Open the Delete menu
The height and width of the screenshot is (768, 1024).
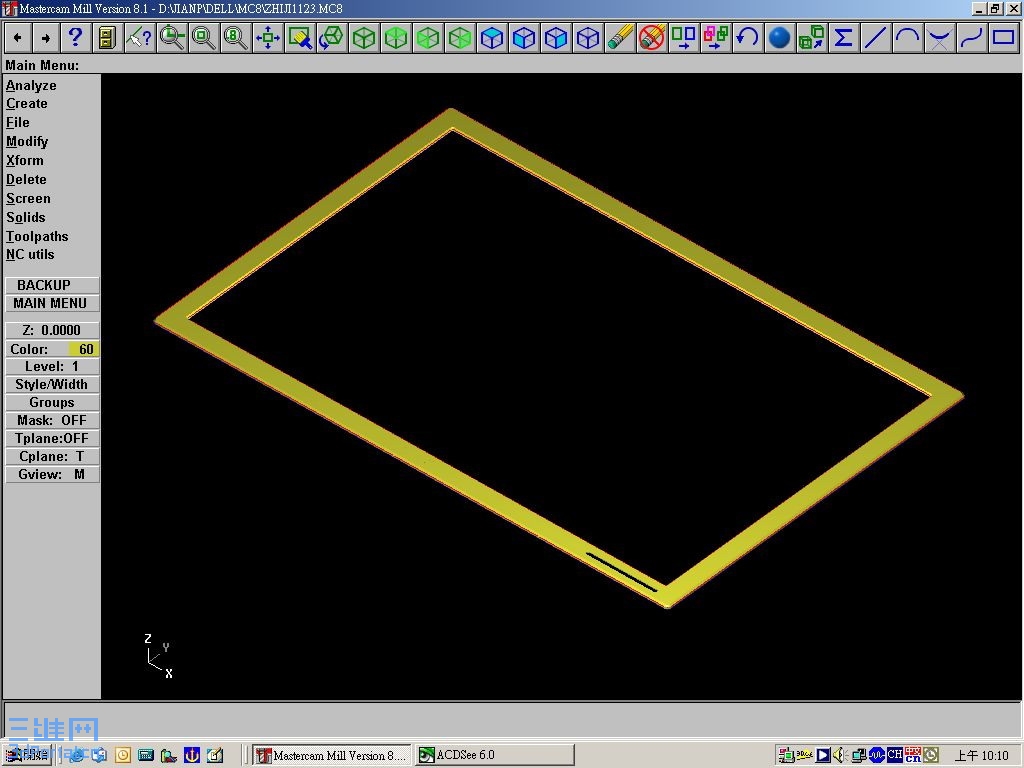tap(26, 180)
